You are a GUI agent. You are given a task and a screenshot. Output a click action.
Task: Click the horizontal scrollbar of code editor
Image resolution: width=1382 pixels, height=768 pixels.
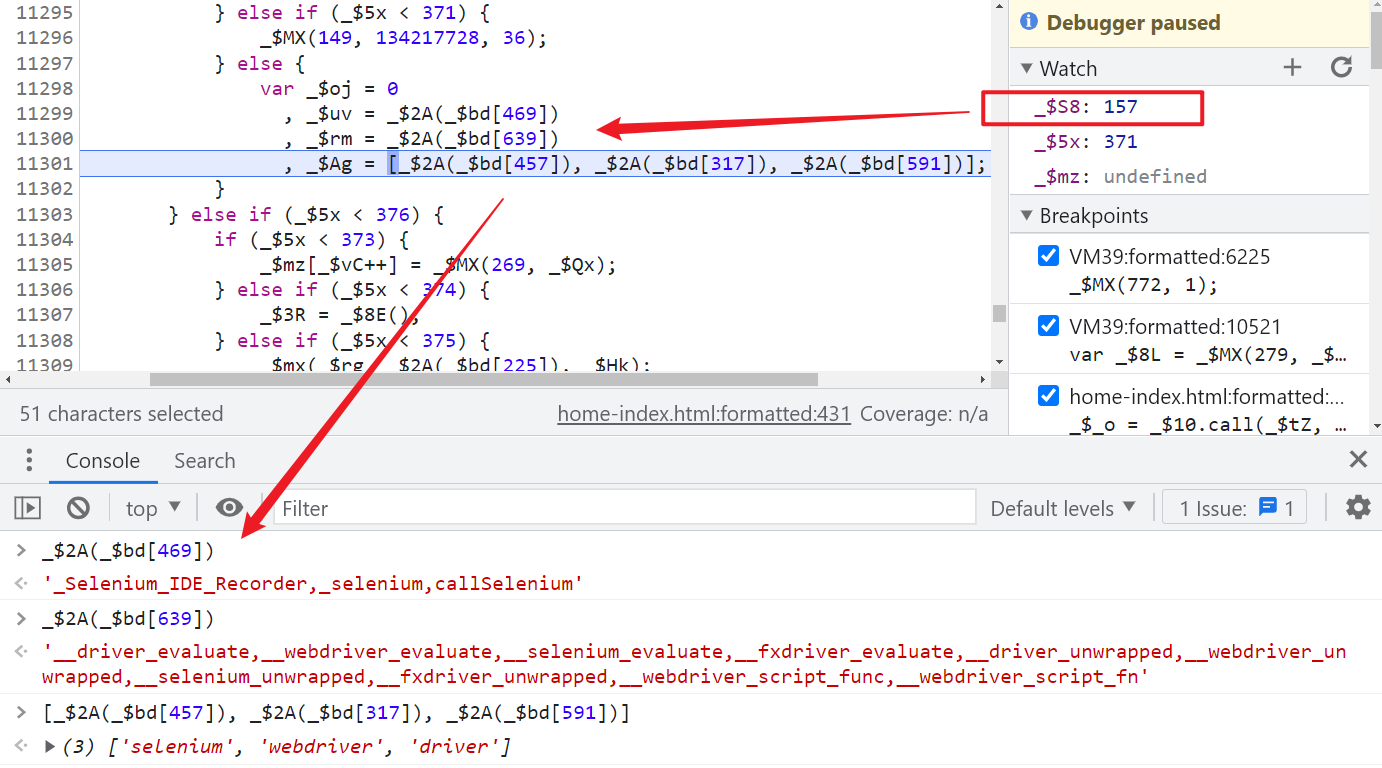click(x=484, y=380)
